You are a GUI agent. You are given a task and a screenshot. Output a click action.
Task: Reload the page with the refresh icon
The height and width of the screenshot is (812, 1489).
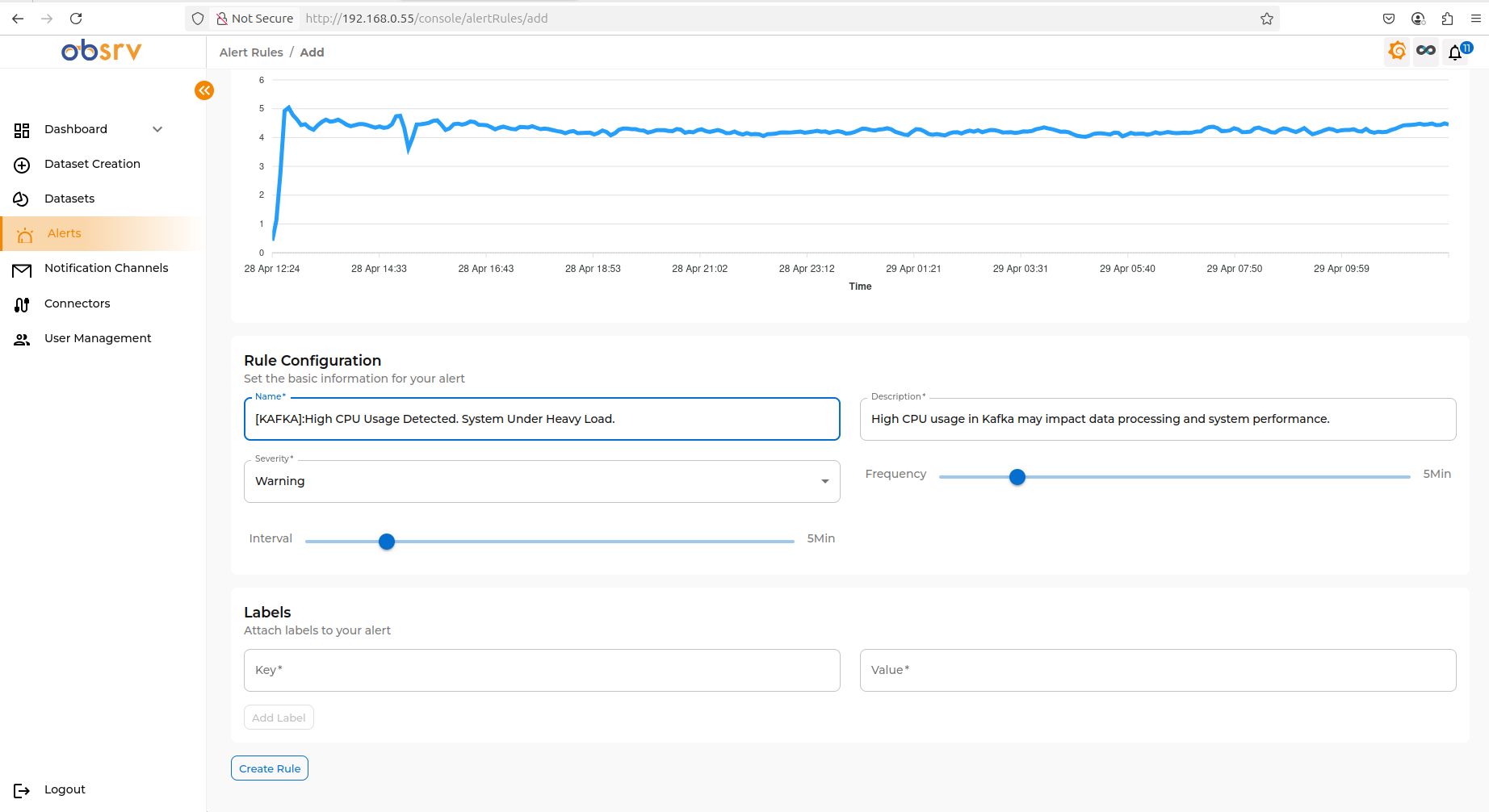tap(76, 19)
